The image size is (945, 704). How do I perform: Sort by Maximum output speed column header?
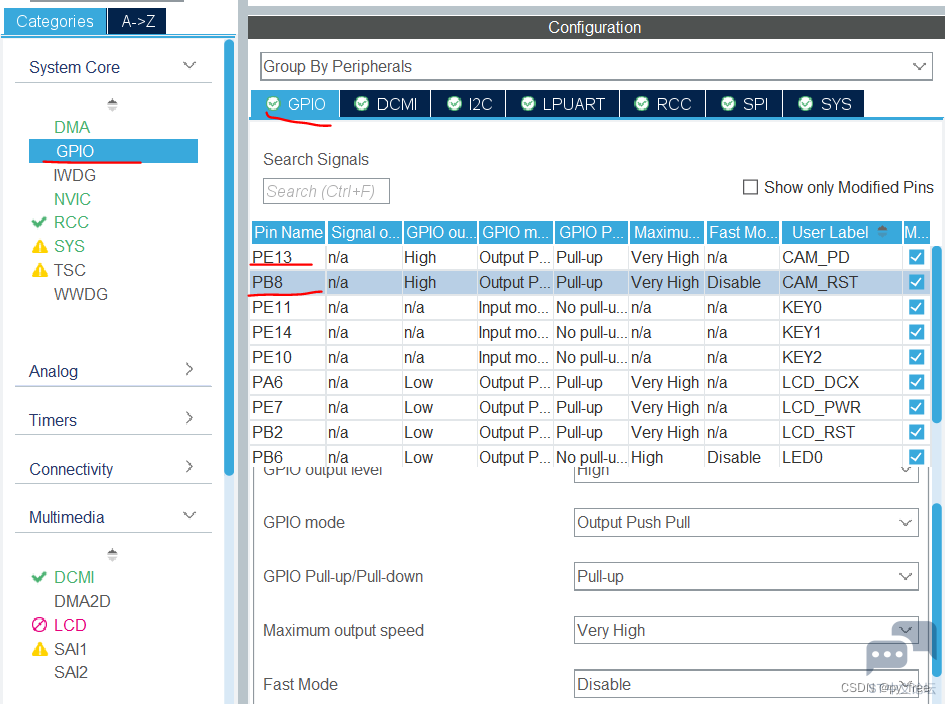click(x=667, y=232)
